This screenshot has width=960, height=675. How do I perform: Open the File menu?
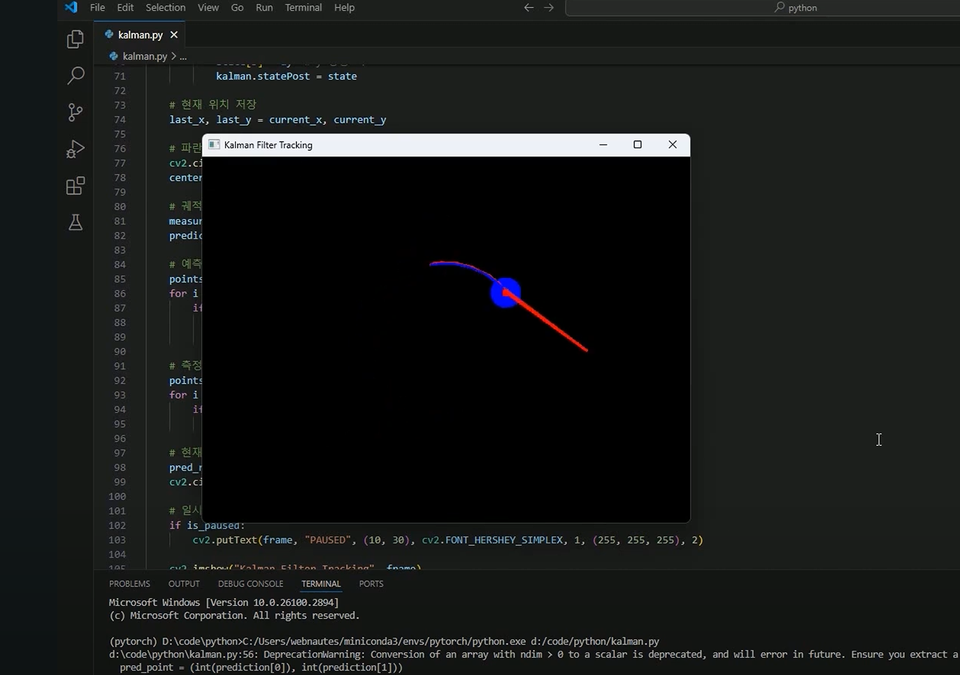click(97, 7)
